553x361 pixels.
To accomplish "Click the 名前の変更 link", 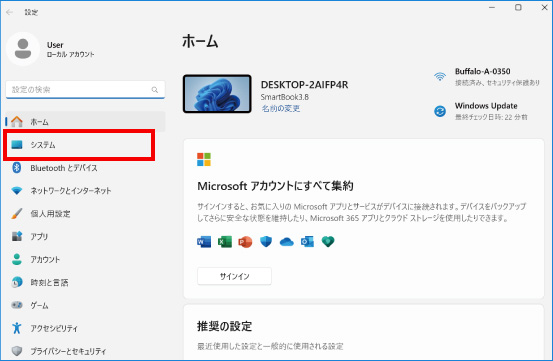I will pos(281,109).
